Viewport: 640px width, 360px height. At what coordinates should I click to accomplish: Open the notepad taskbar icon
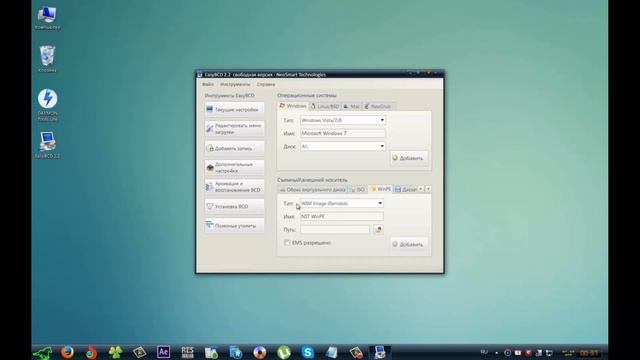[332, 352]
